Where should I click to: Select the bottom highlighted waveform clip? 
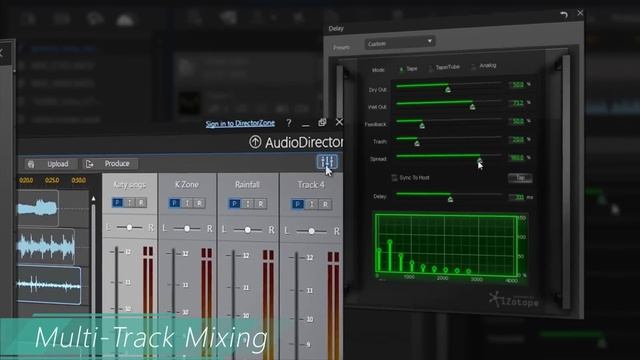[49, 285]
